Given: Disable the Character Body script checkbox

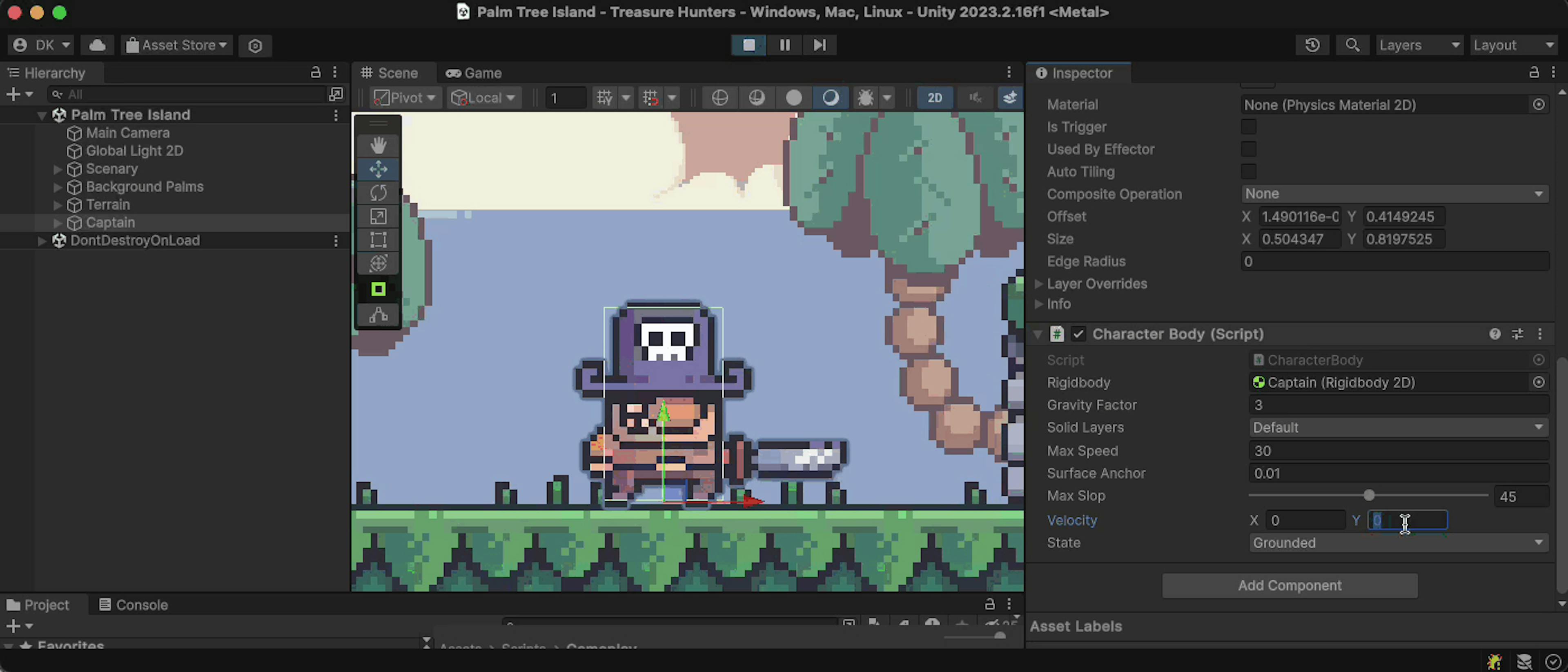Looking at the screenshot, I should pos(1078,334).
